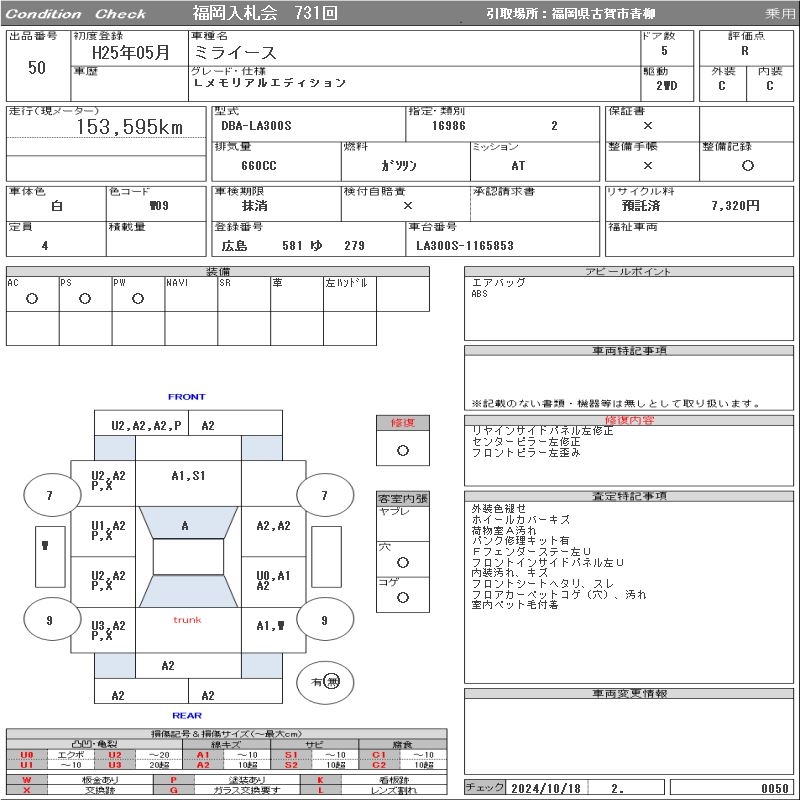
Task: Click the left side mirror box with W mark
Action: point(47,556)
